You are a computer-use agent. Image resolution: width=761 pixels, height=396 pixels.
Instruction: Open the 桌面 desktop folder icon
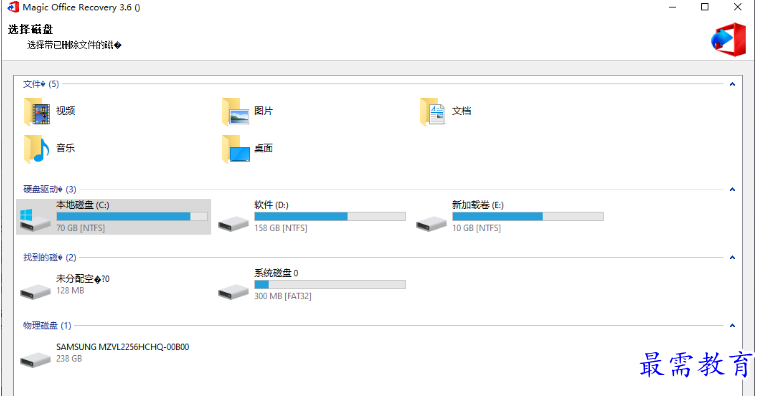coord(236,149)
